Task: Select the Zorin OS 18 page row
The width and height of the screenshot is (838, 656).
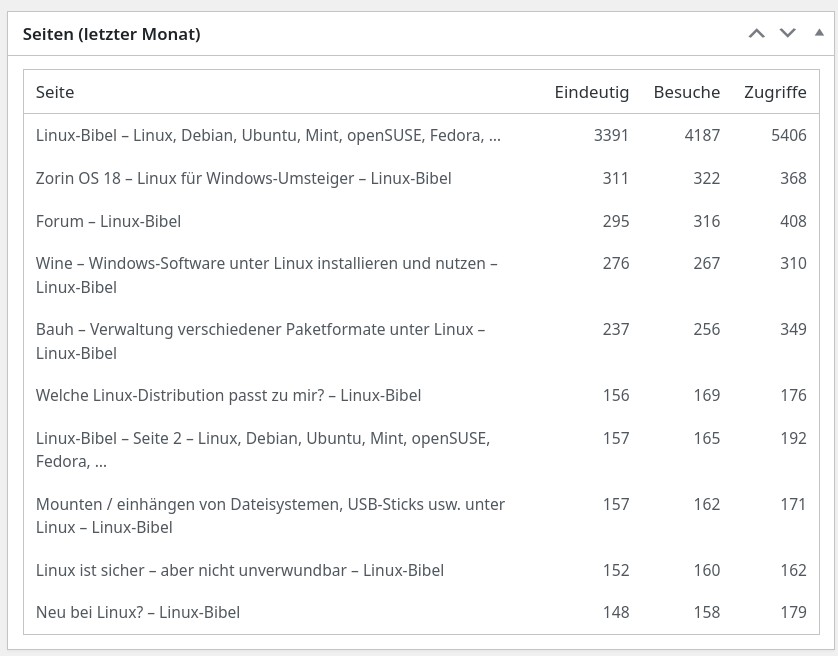Action: 243,178
